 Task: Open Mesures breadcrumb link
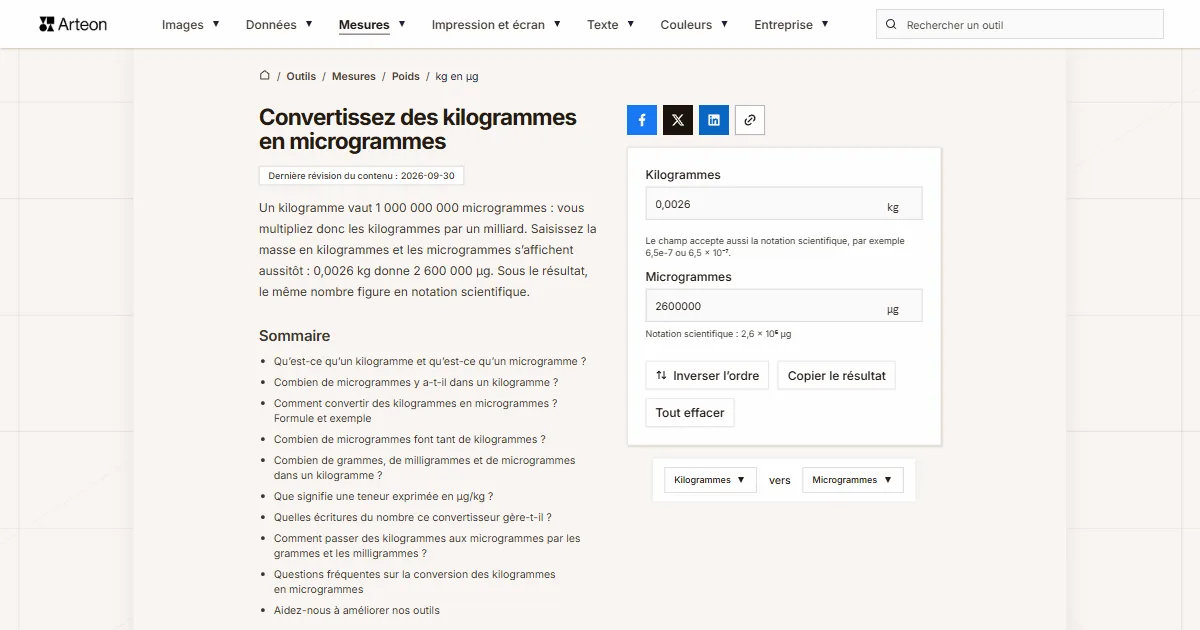click(354, 76)
